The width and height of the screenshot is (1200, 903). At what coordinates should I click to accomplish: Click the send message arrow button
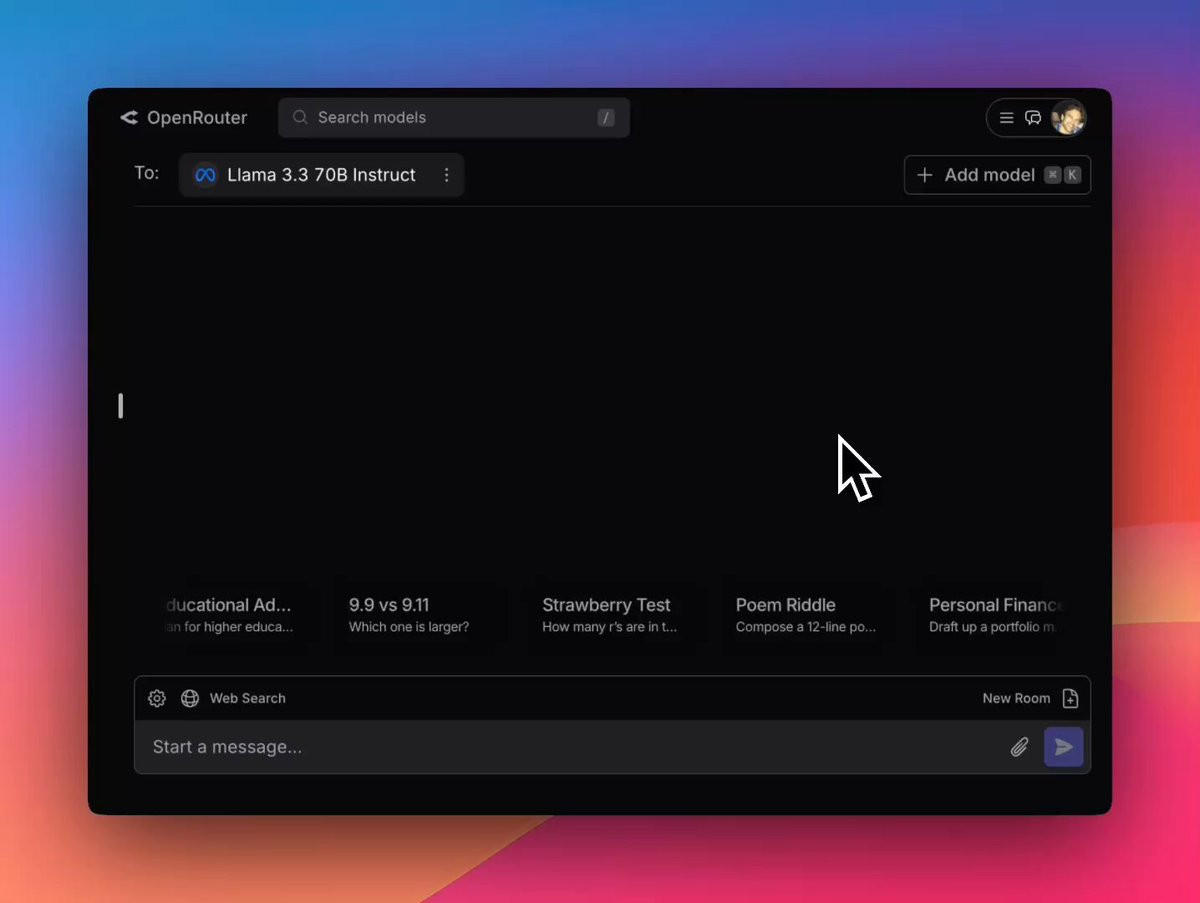tap(1064, 747)
